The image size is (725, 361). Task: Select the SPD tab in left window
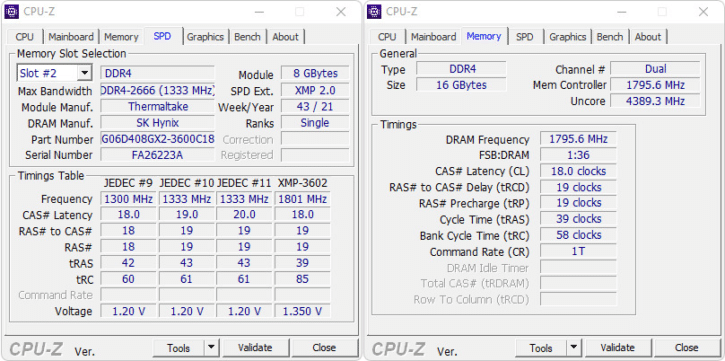pyautogui.click(x=162, y=37)
